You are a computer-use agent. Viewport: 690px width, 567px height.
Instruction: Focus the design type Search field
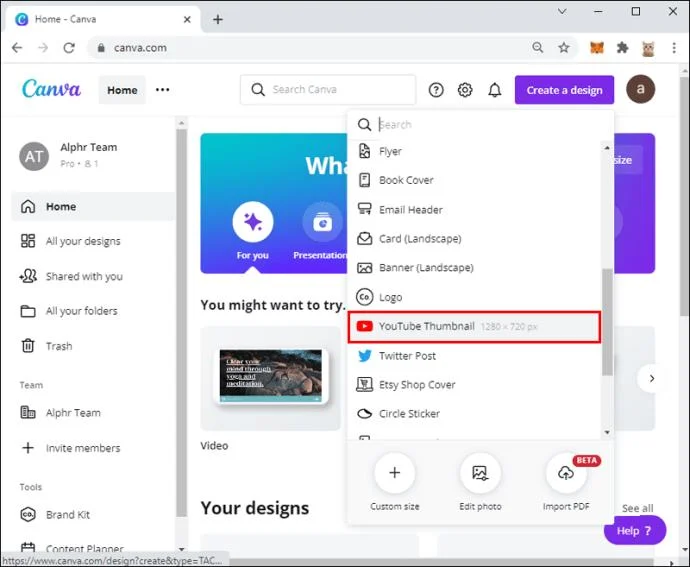coord(481,125)
